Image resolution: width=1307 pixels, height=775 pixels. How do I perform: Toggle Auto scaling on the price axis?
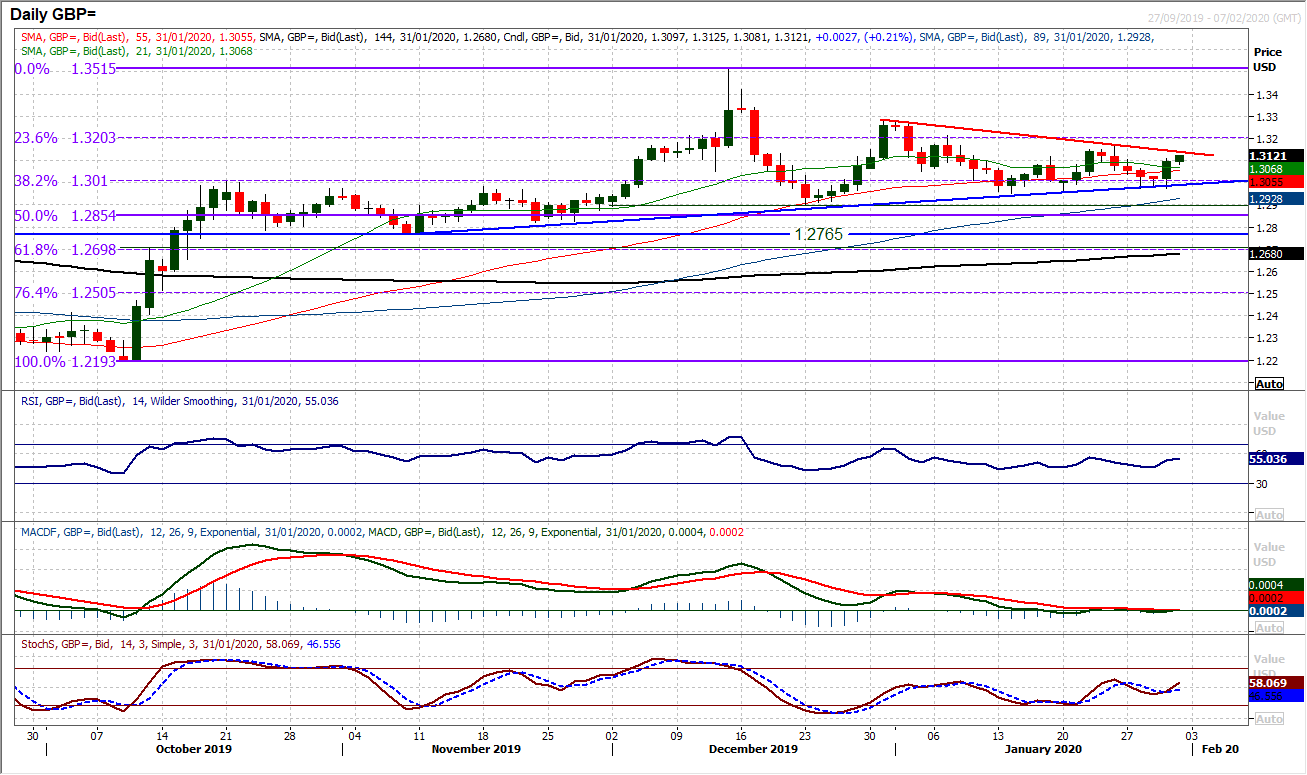point(1268,383)
